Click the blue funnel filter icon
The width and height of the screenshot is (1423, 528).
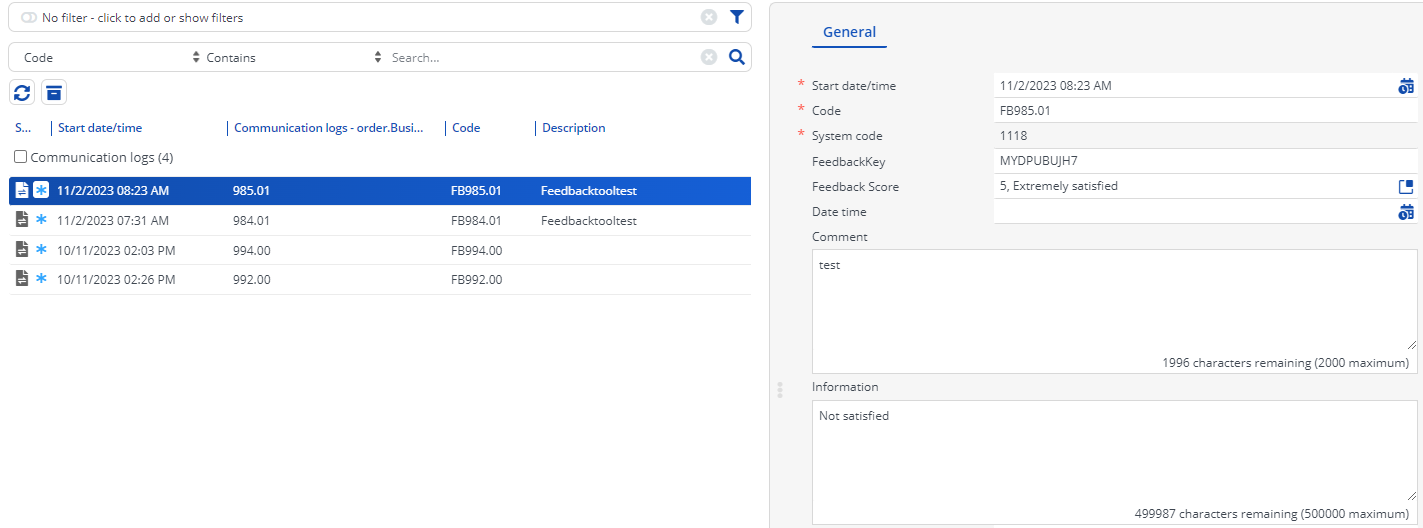736,17
